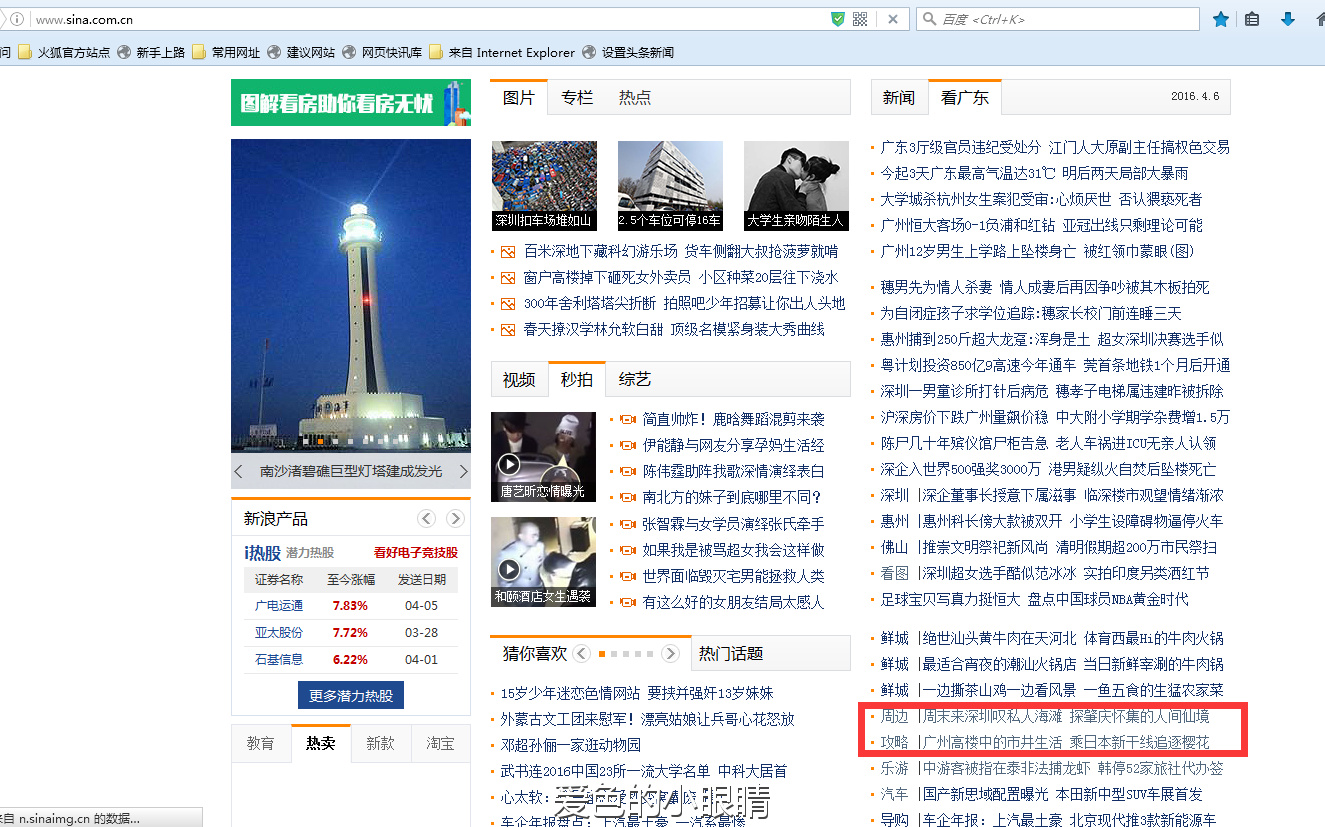Go to previous slide in lighthouse carousel
This screenshot has height=827, width=1325.
click(x=238, y=471)
